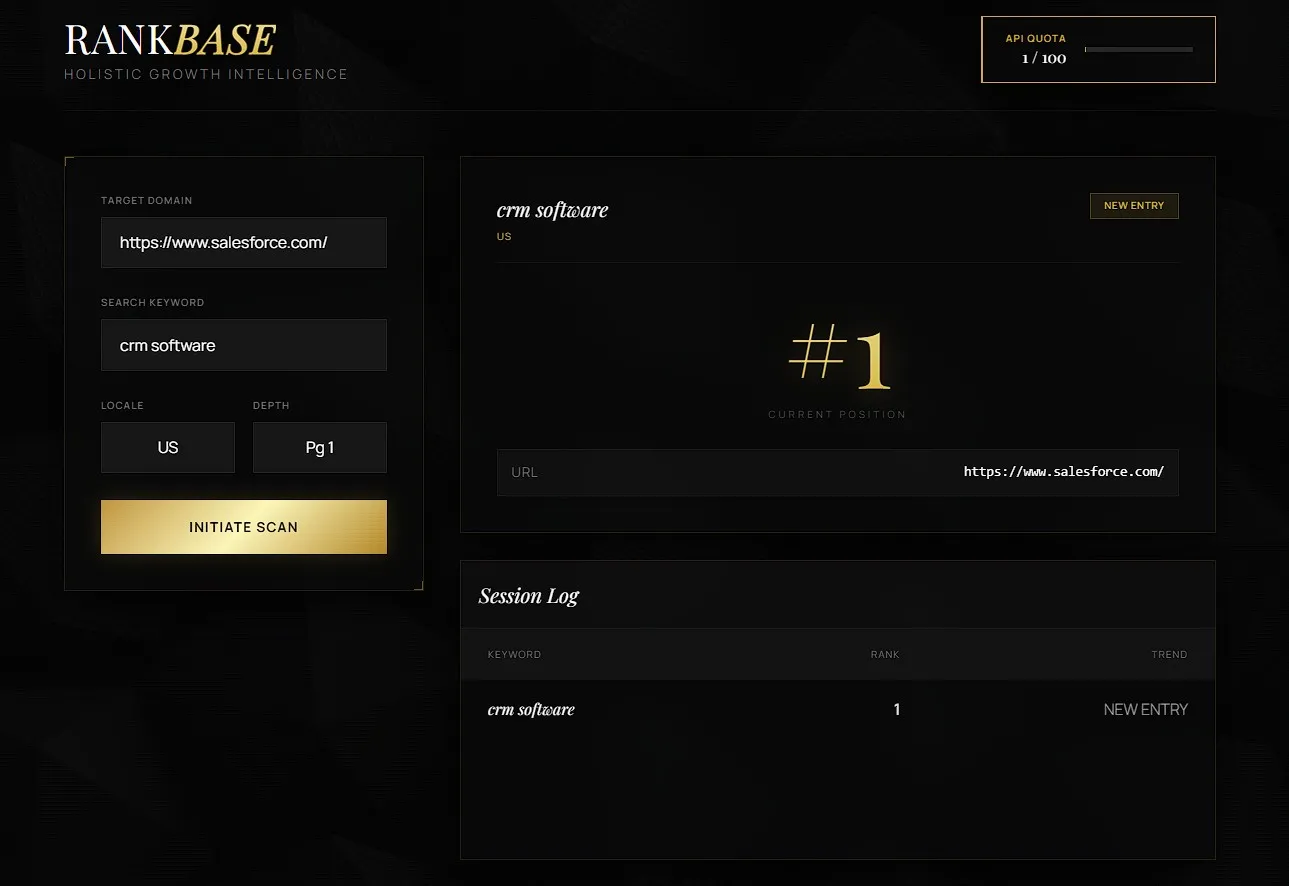Viewport: 1289px width, 886px height.
Task: Open the Locale dropdown showing US
Action: pyautogui.click(x=168, y=448)
